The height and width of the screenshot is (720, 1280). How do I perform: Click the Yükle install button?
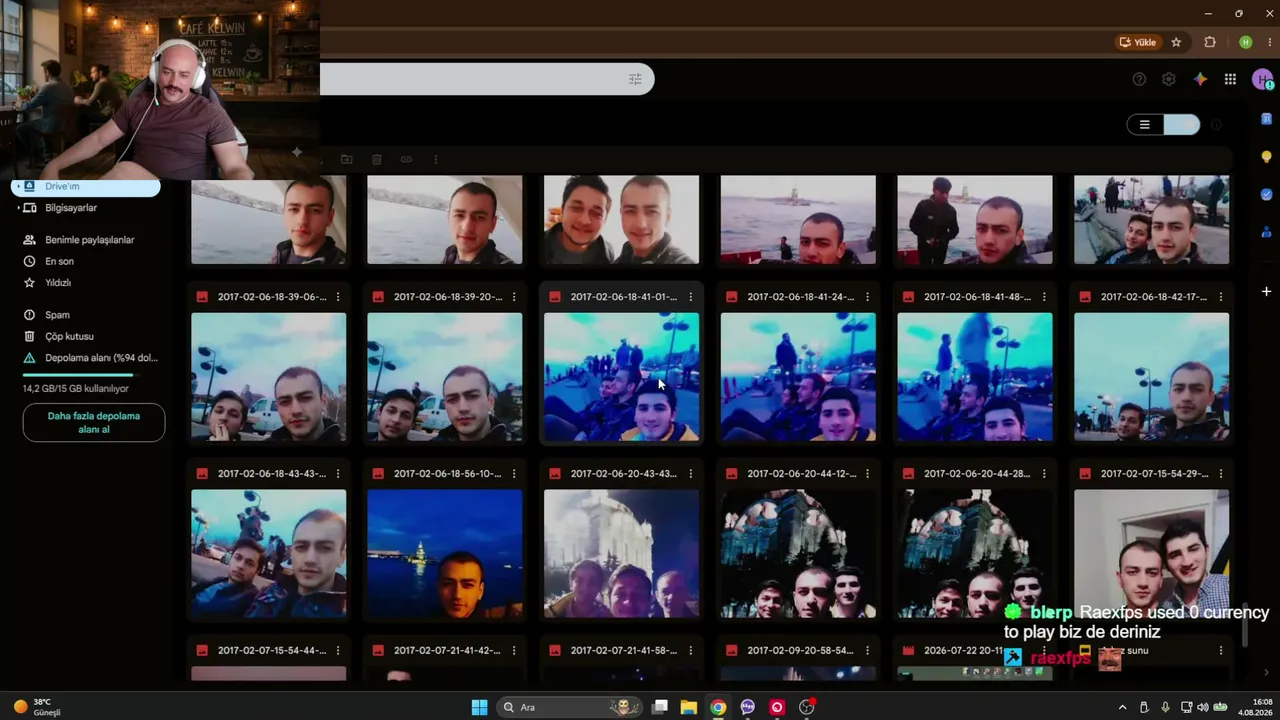click(1138, 42)
